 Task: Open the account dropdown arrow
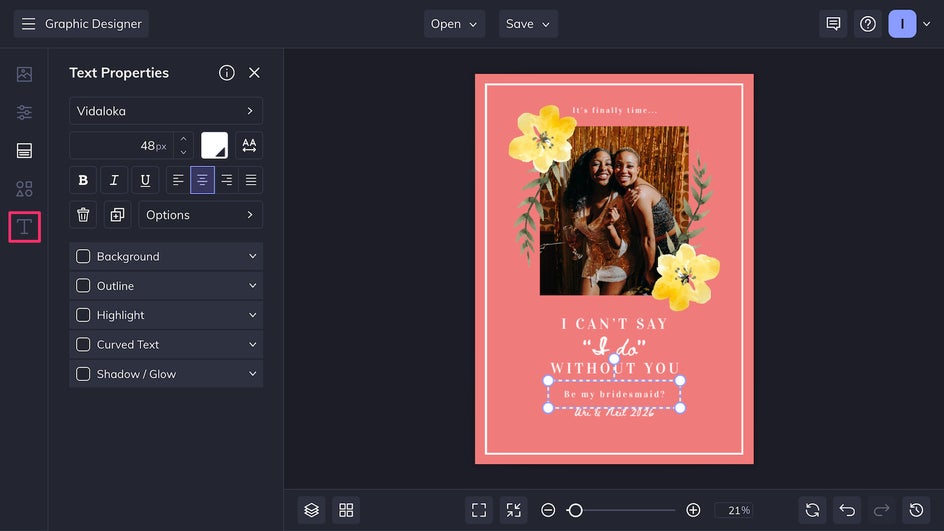click(927, 24)
